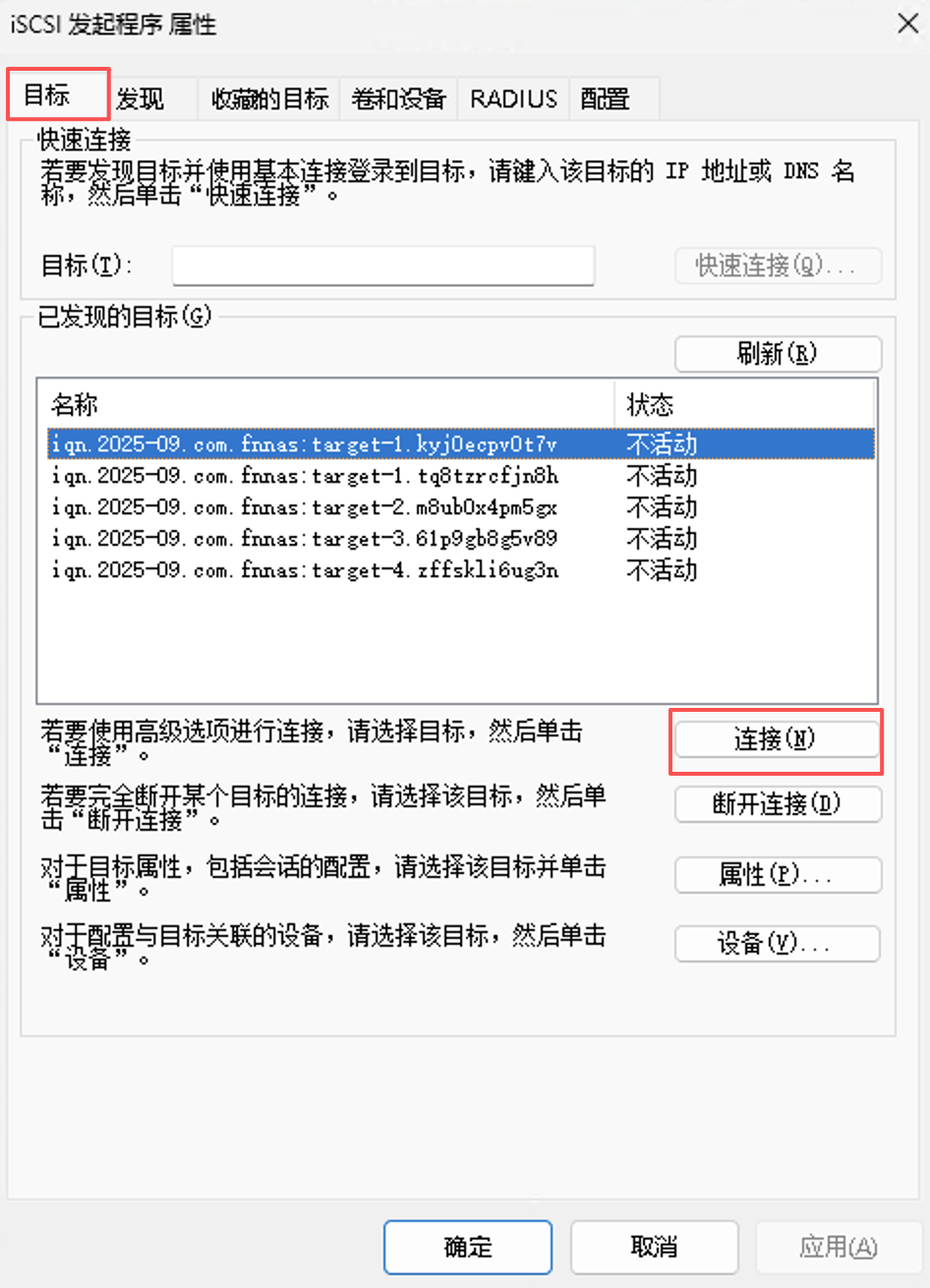Open 设备(V)... for the target
The height and width of the screenshot is (1288, 930).
[777, 944]
